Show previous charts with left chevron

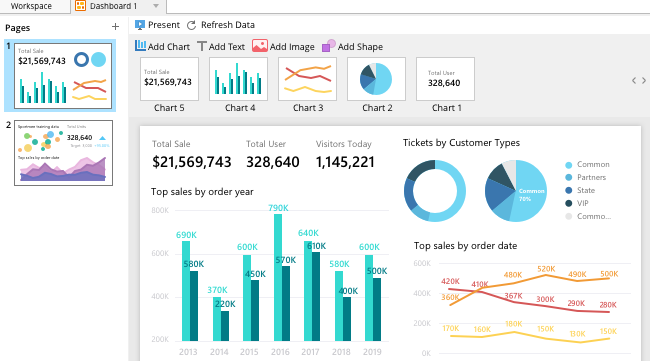(634, 80)
